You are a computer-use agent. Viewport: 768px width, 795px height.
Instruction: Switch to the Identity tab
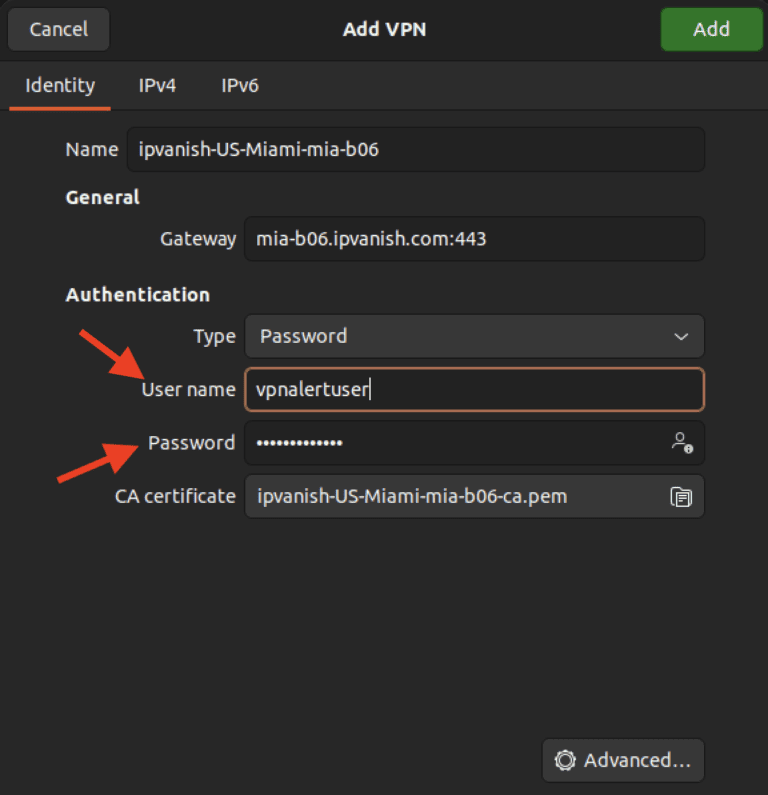click(60, 85)
